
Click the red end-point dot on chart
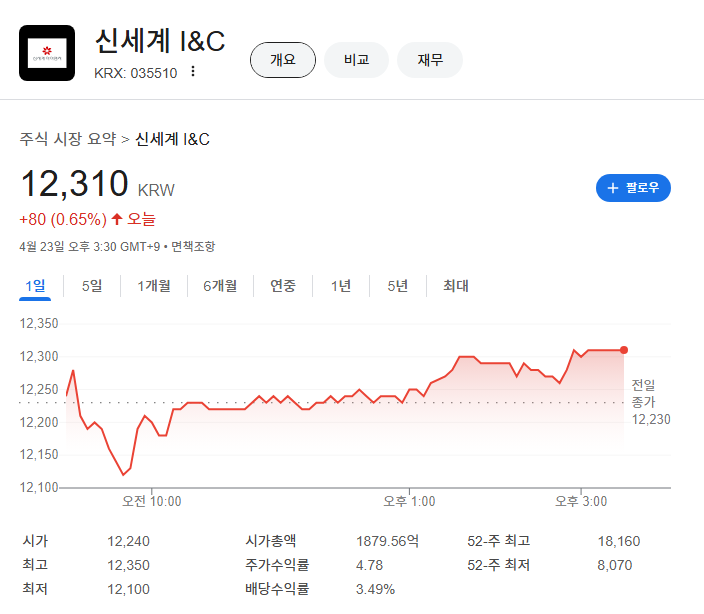click(x=624, y=350)
